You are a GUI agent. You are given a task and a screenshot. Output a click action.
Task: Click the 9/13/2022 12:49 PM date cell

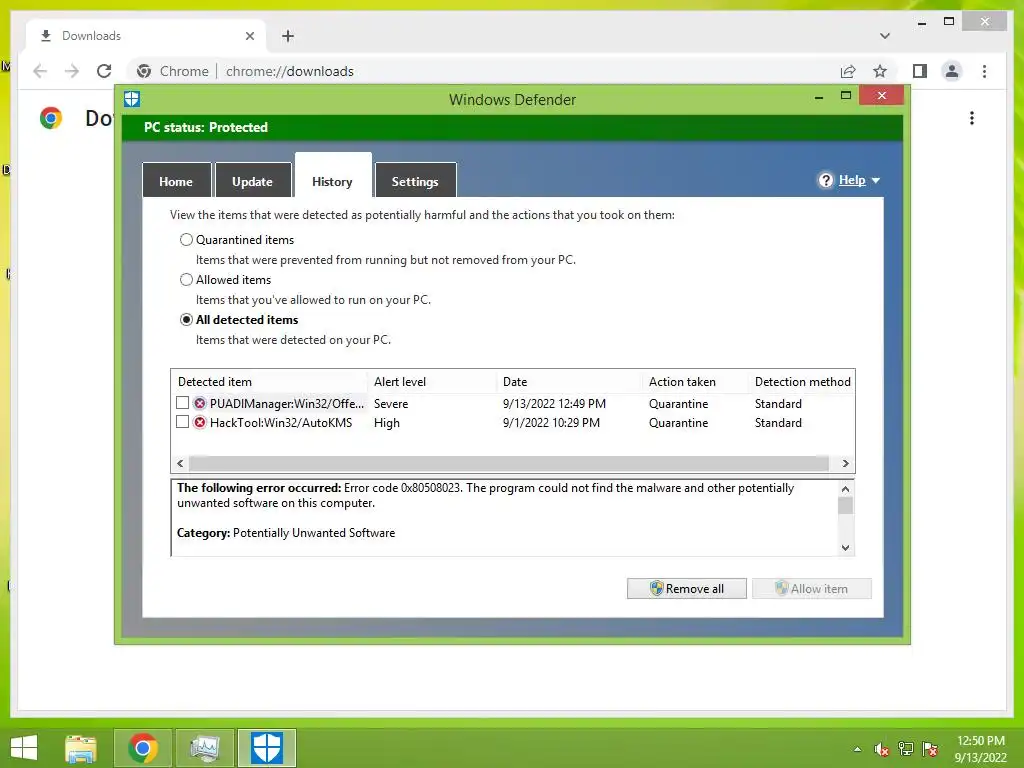click(554, 404)
